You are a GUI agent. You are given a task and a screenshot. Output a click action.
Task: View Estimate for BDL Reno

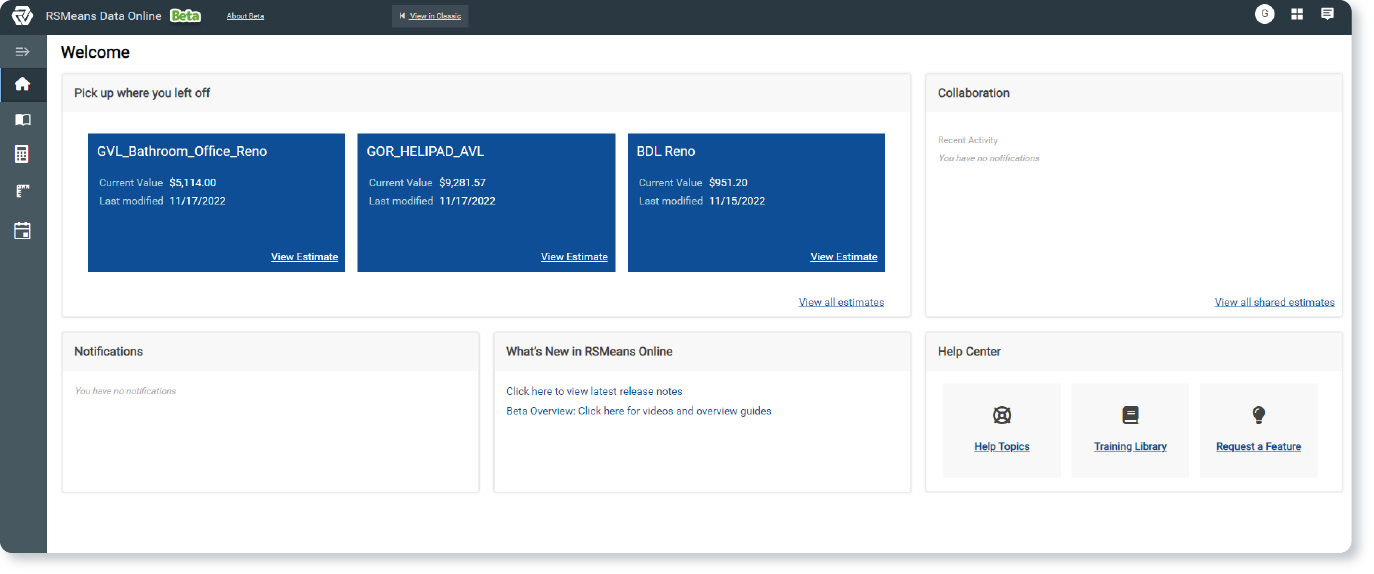844,257
